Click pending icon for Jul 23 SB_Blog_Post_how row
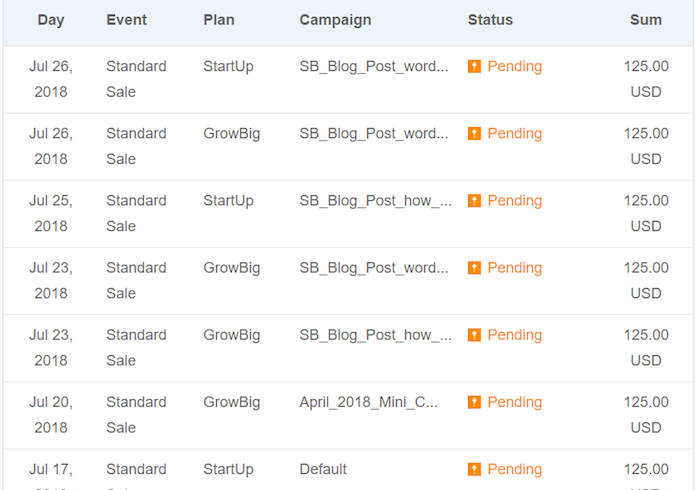Image resolution: width=700 pixels, height=490 pixels. pyautogui.click(x=474, y=335)
